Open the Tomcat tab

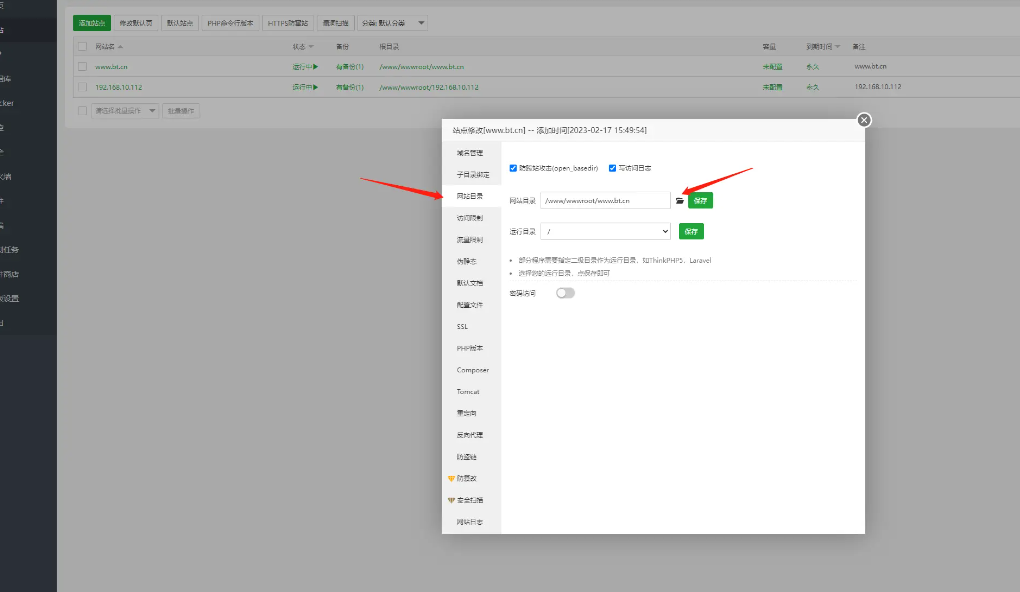(x=469, y=392)
